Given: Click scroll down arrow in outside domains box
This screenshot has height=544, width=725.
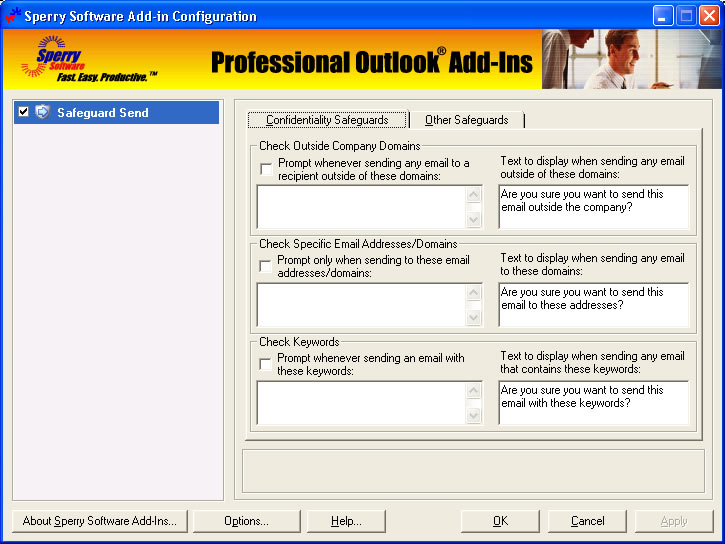Looking at the screenshot, I should [x=473, y=219].
